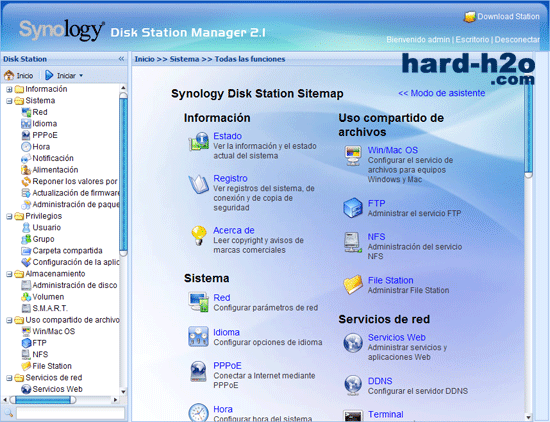Open the Estado status icon
550x422 pixels.
tap(199, 142)
